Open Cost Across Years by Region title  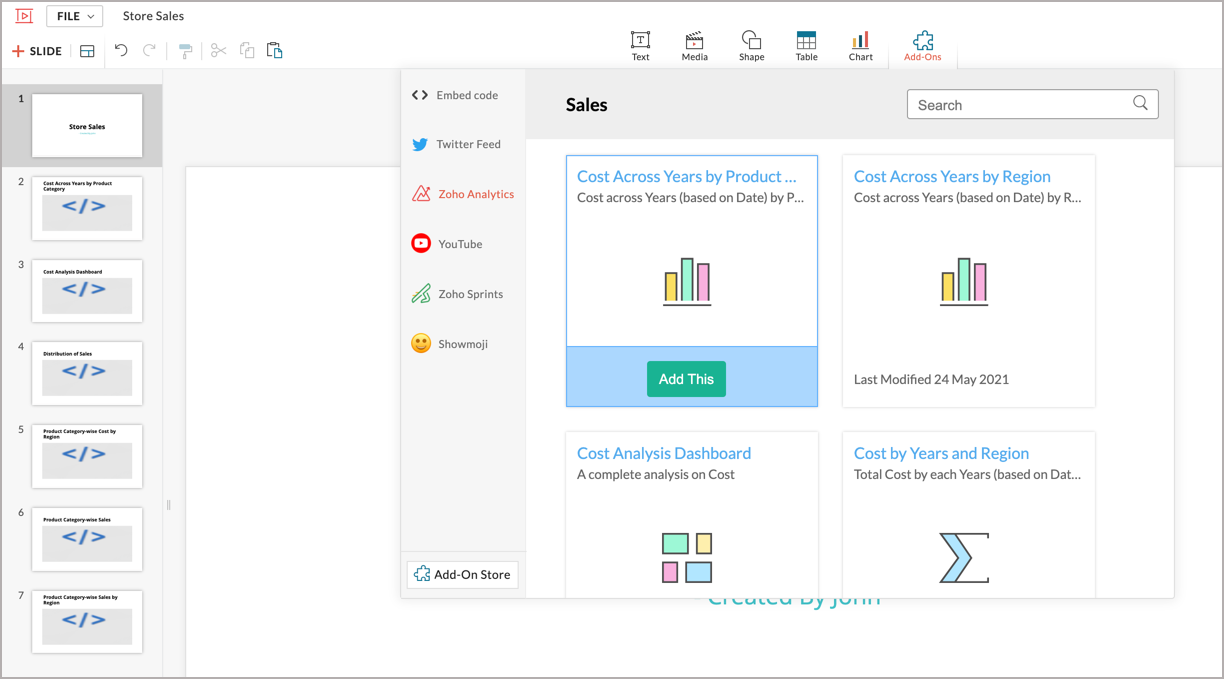click(952, 176)
